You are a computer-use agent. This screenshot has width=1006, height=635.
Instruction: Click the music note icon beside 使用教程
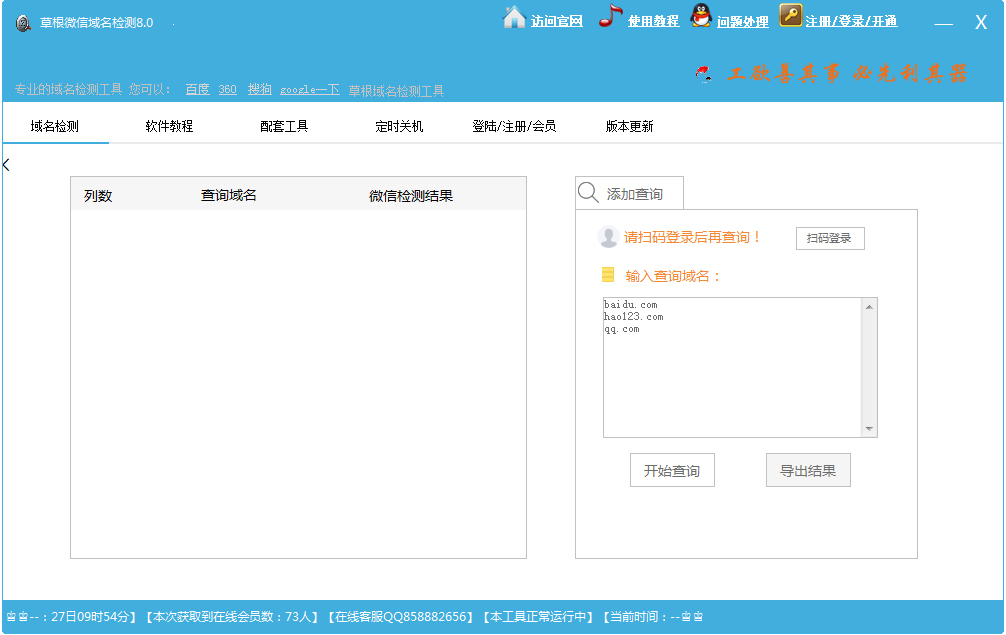[x=610, y=19]
